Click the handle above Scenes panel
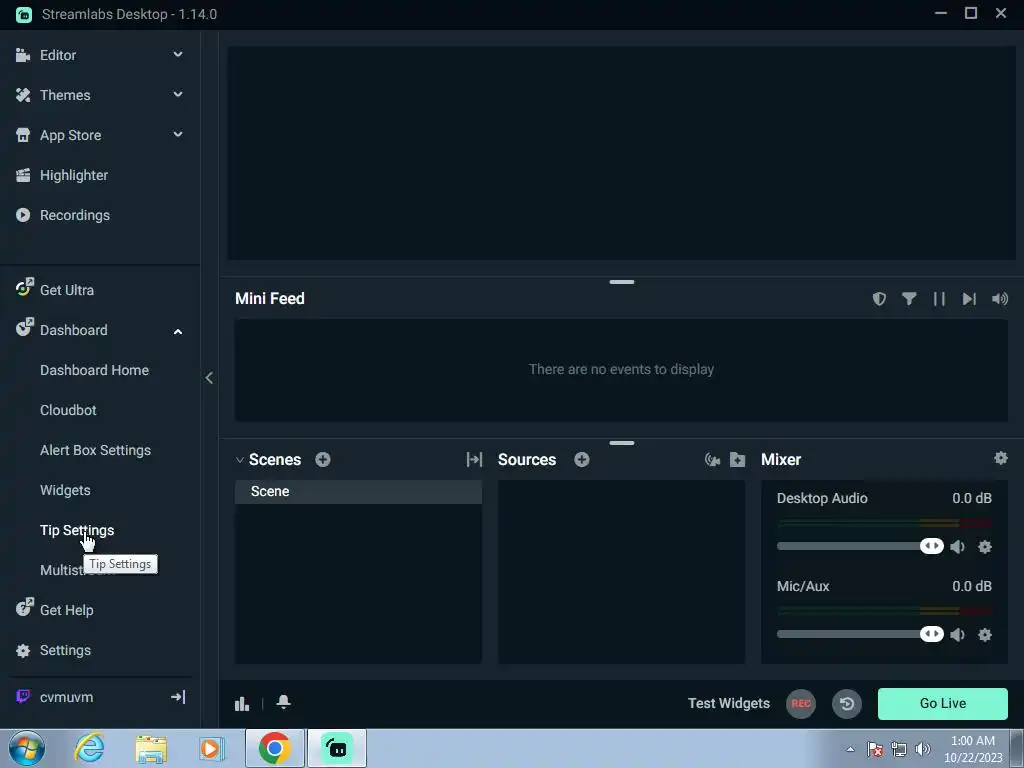1024x768 pixels. coord(622,443)
